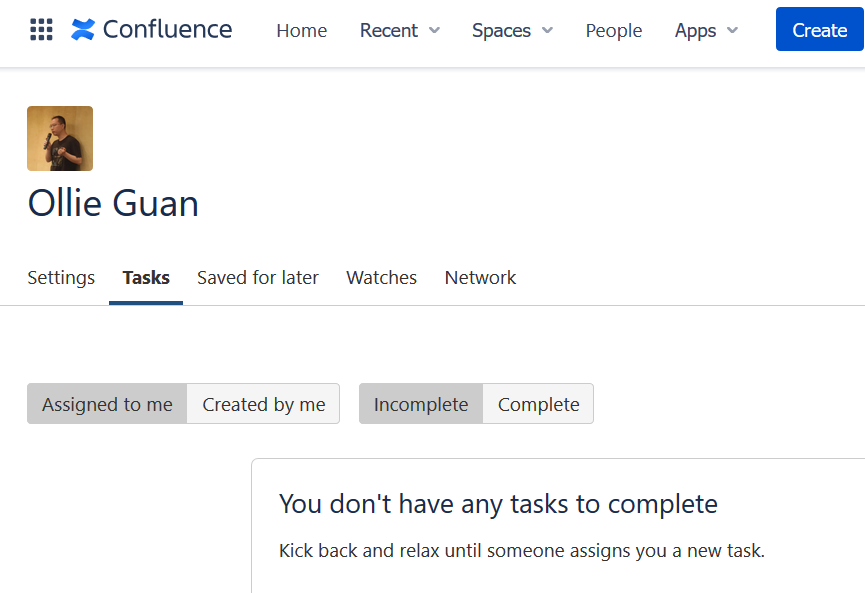This screenshot has height=593, width=865.
Task: Open the Network tab
Action: tap(480, 277)
